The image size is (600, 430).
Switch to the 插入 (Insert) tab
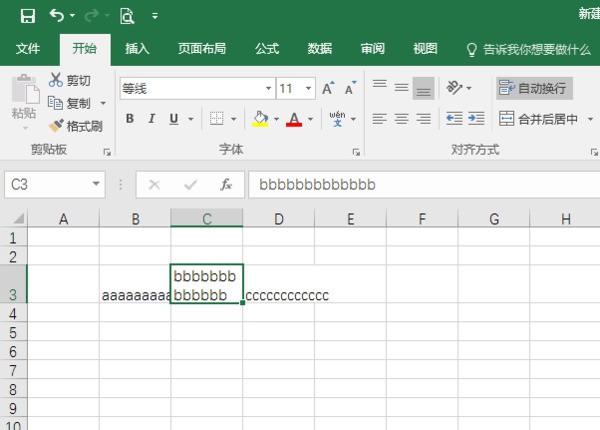tap(138, 48)
